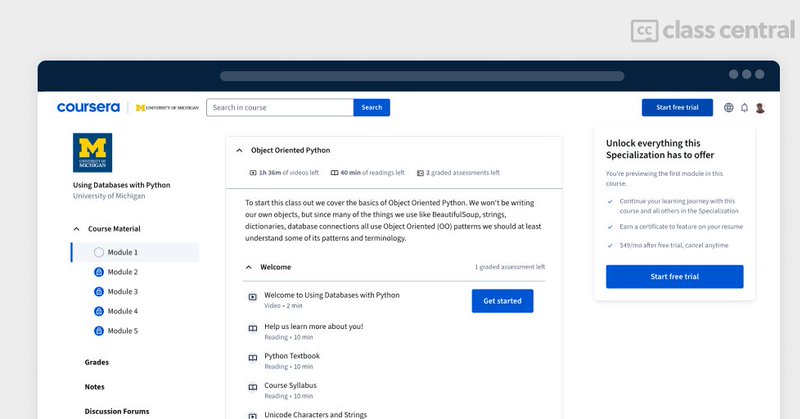Click the Get started button
The height and width of the screenshot is (419, 800).
503,301
